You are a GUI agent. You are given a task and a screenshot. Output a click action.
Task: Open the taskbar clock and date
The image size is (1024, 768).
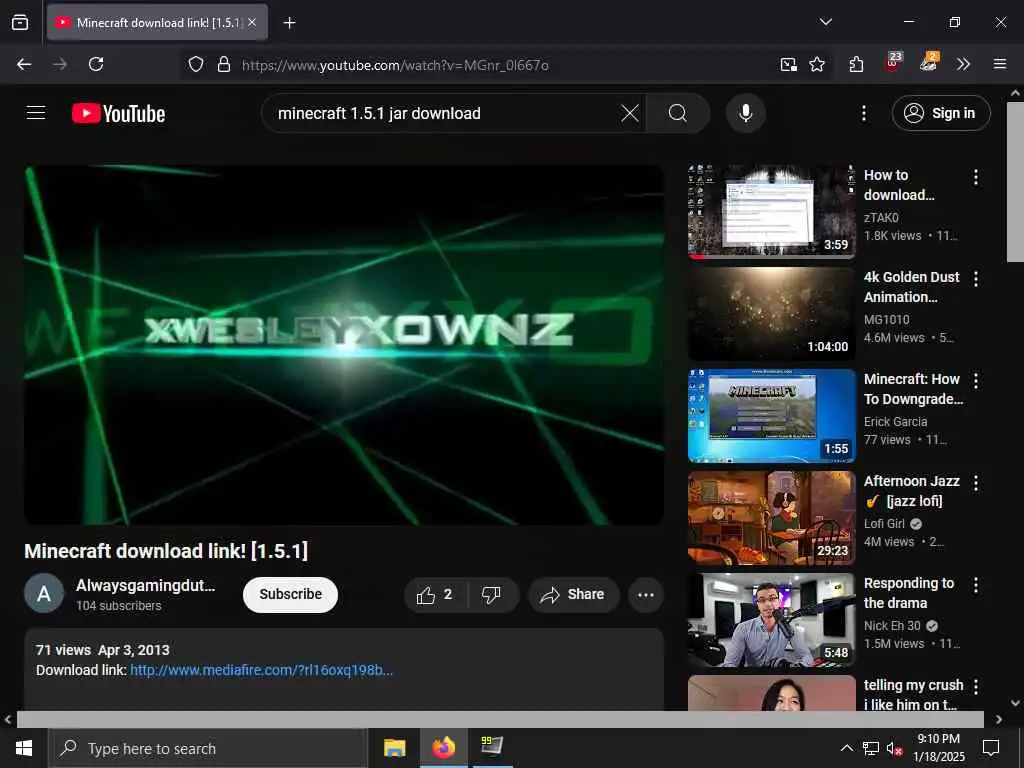(x=938, y=748)
